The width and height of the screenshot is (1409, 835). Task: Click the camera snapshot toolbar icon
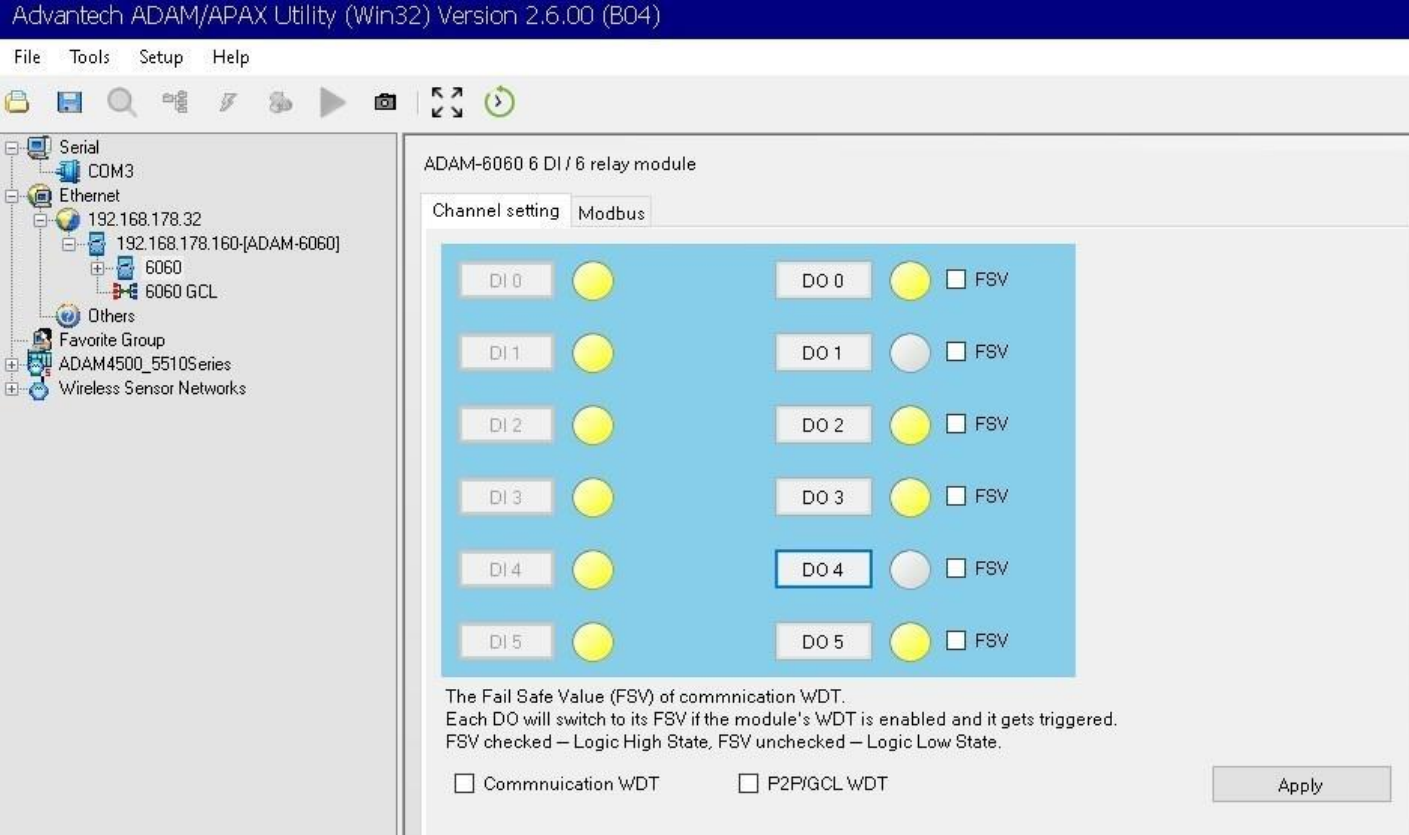(384, 102)
